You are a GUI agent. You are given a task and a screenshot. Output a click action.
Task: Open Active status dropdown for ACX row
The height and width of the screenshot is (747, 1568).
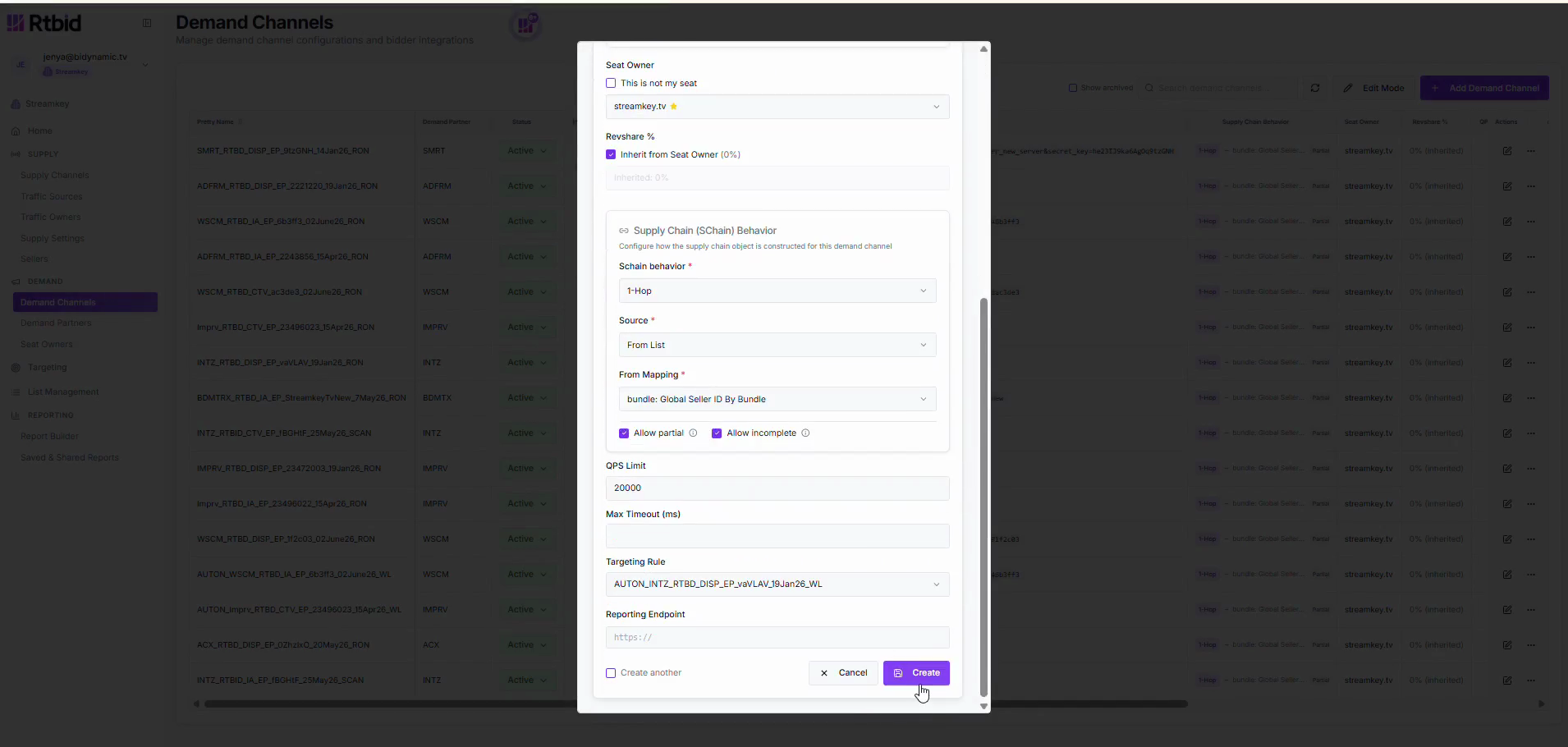coord(526,645)
